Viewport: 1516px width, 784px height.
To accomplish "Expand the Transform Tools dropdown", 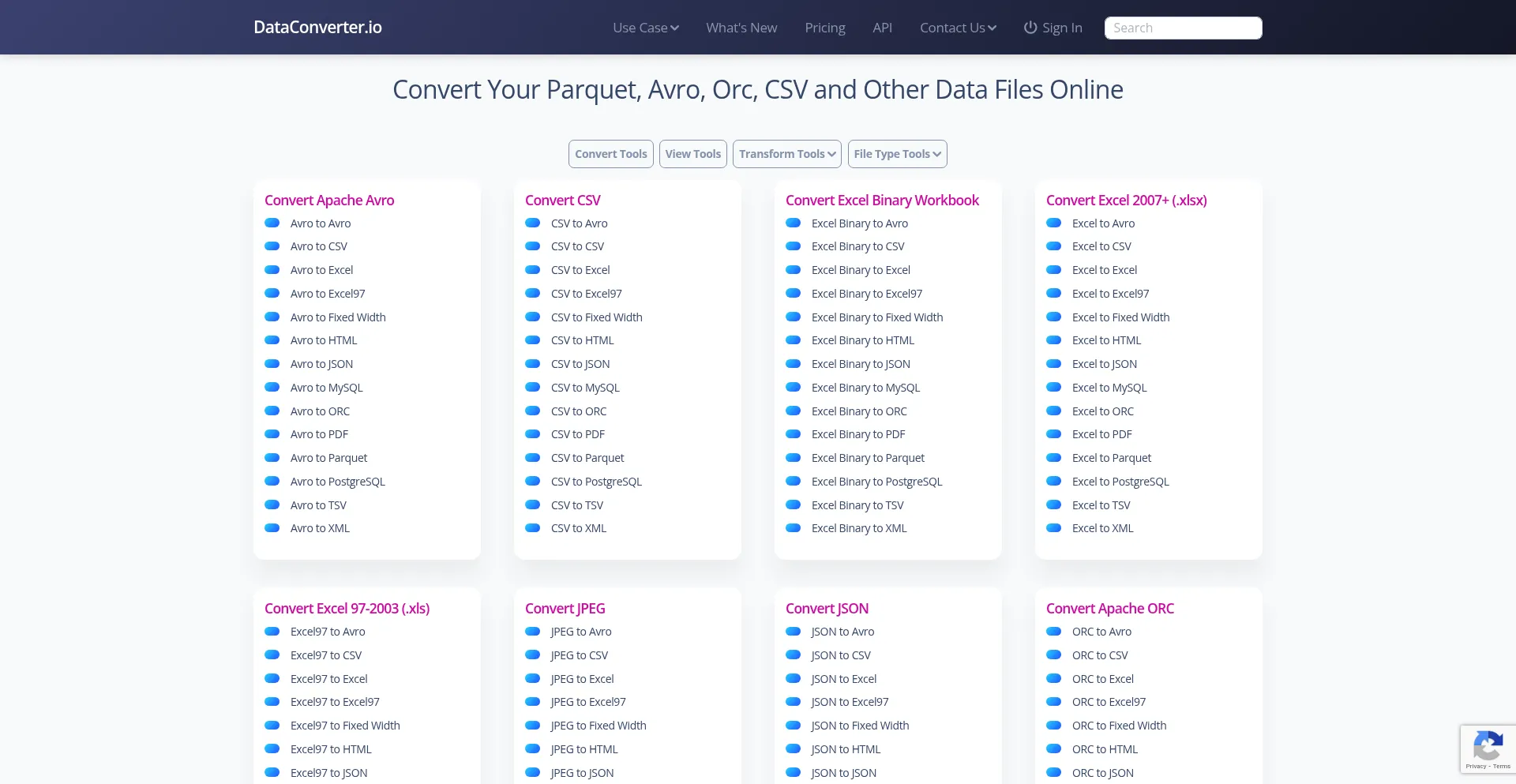I will (786, 154).
